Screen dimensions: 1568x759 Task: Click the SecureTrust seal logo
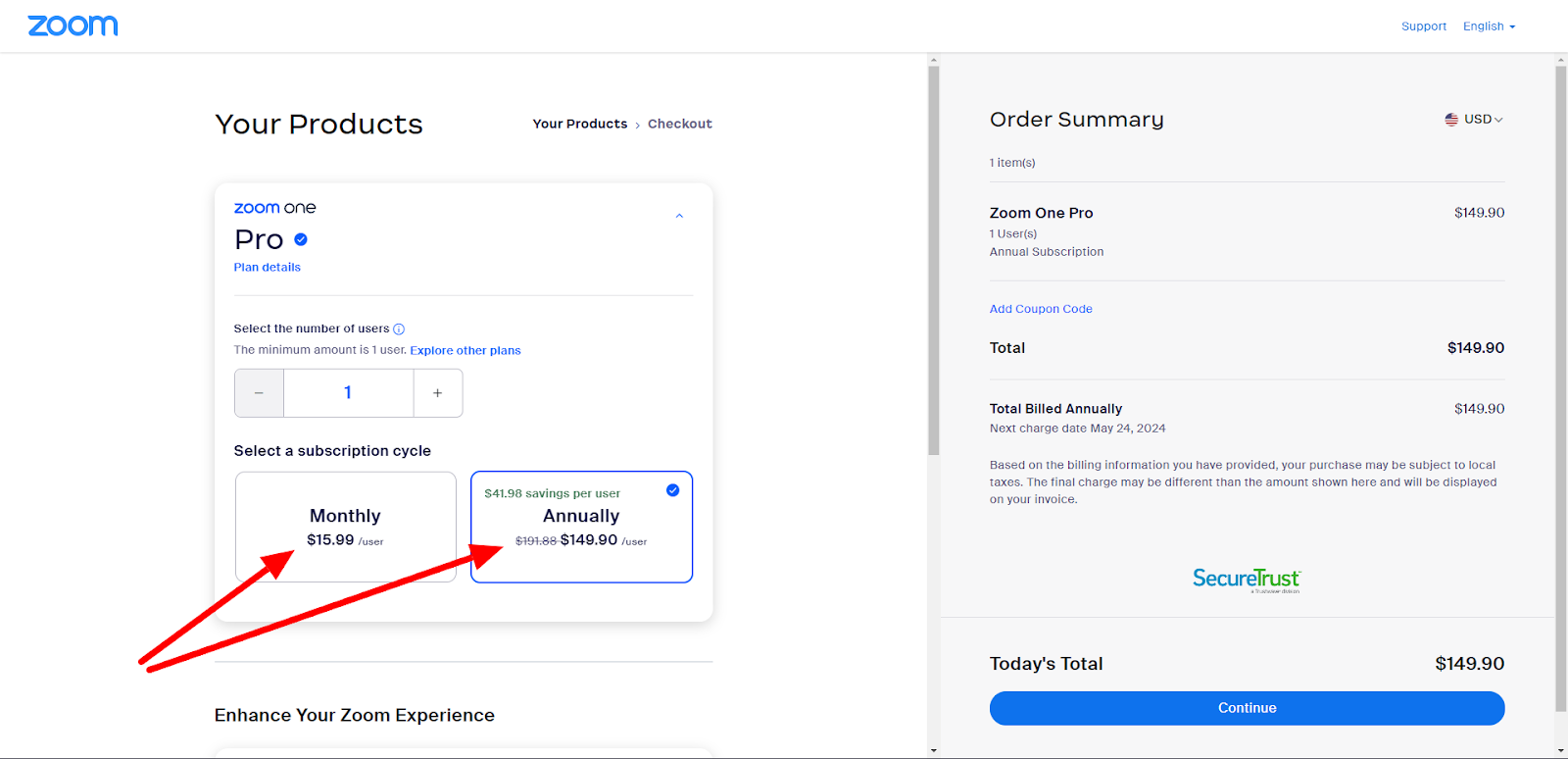[x=1247, y=580]
